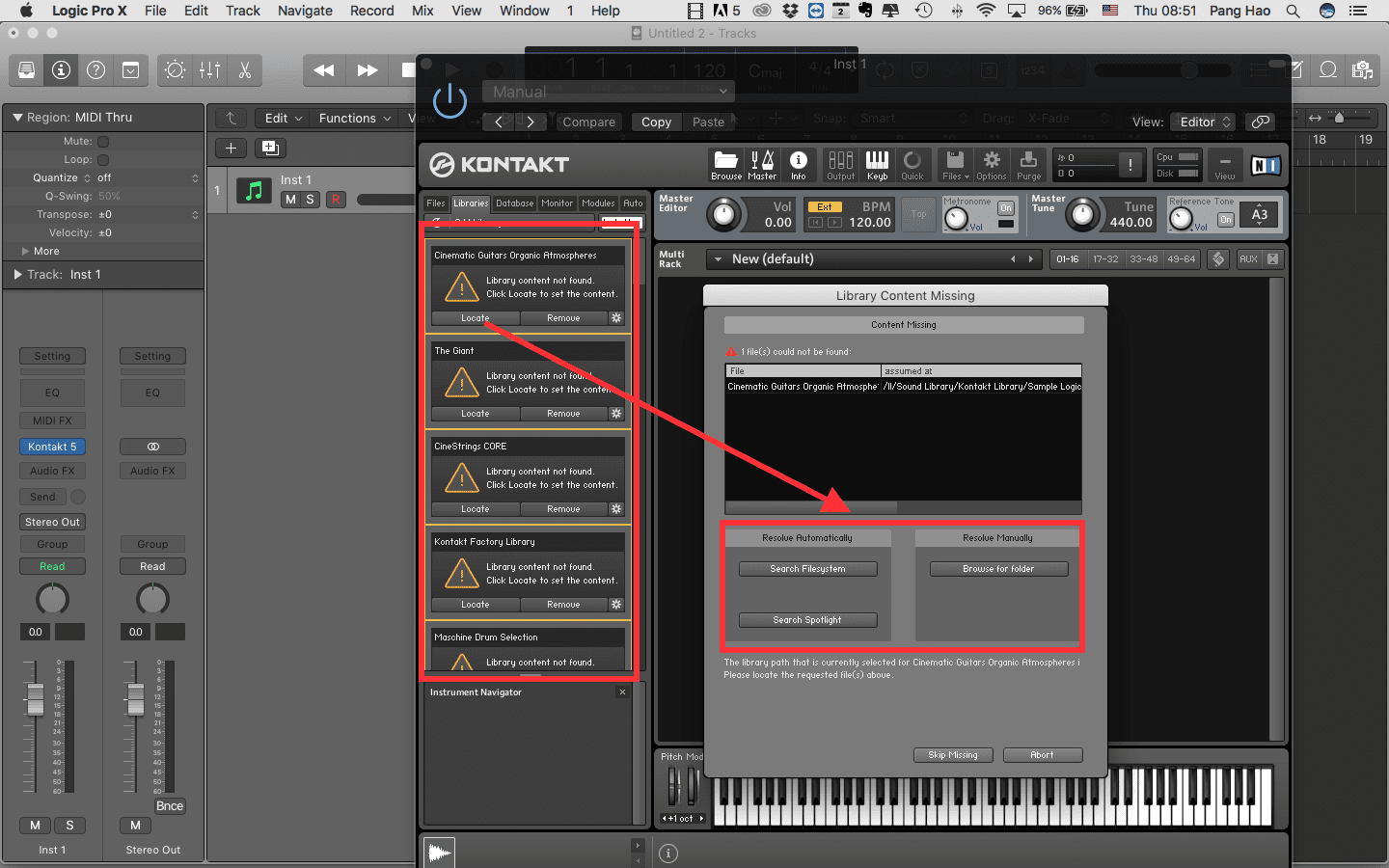The height and width of the screenshot is (868, 1389).
Task: Click the Skip Missing button
Action: (x=953, y=755)
